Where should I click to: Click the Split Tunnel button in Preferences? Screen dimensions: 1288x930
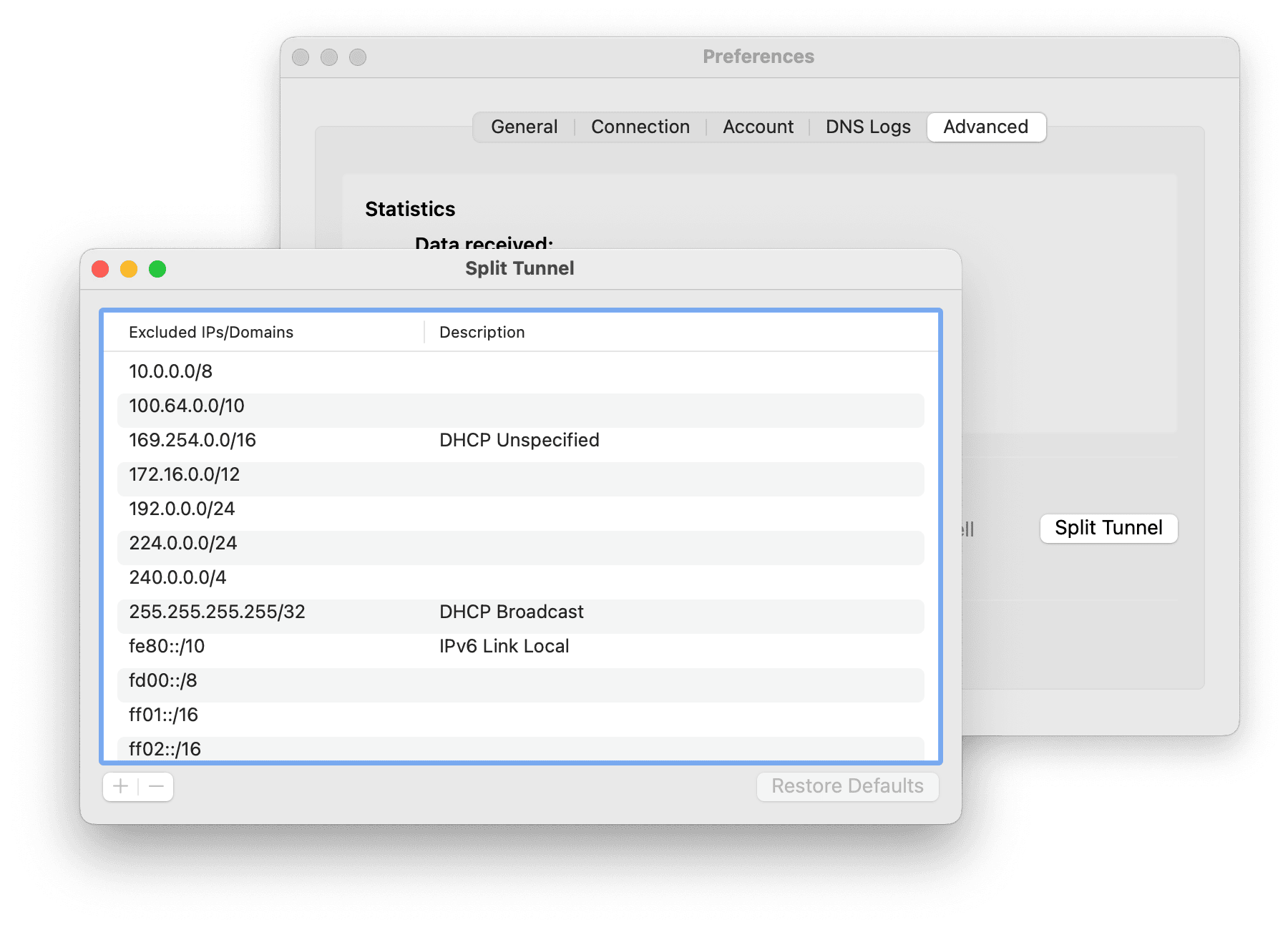click(1108, 528)
